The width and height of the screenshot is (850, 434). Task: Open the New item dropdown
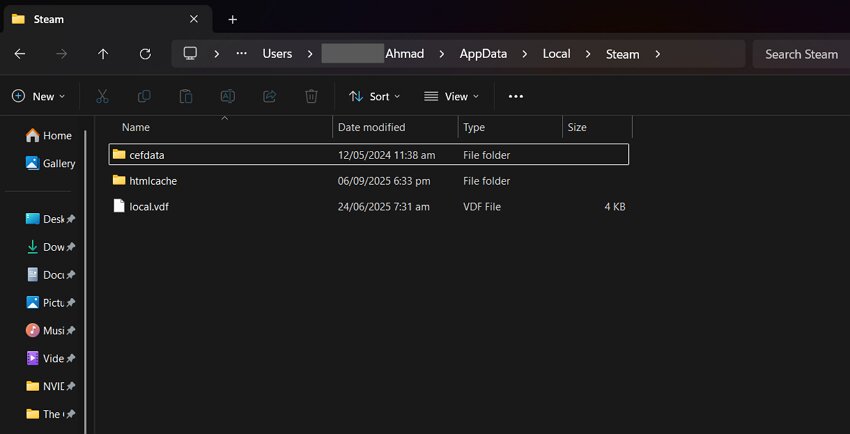coord(38,96)
